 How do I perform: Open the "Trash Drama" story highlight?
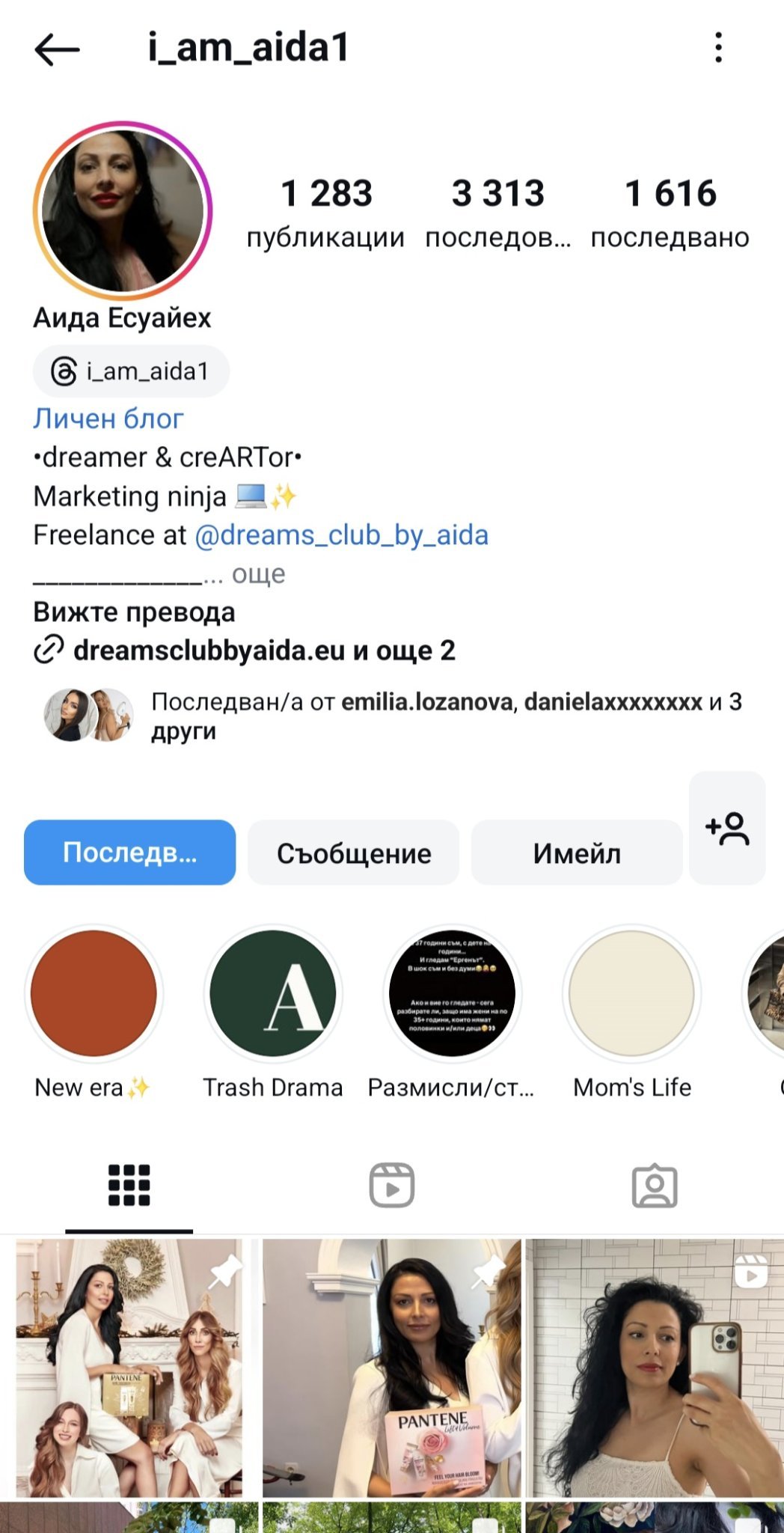click(273, 993)
